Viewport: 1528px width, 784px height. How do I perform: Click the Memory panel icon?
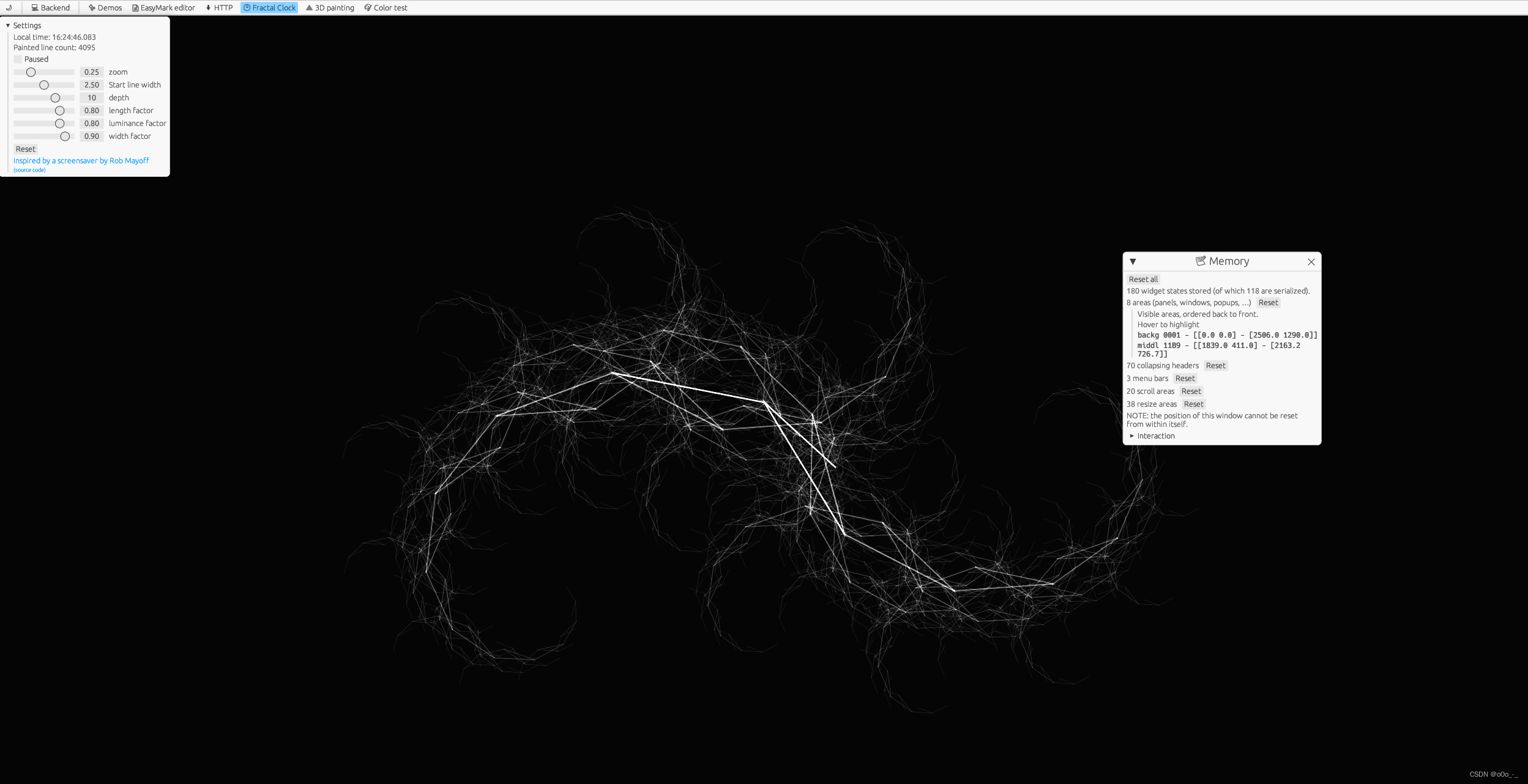(x=1200, y=261)
